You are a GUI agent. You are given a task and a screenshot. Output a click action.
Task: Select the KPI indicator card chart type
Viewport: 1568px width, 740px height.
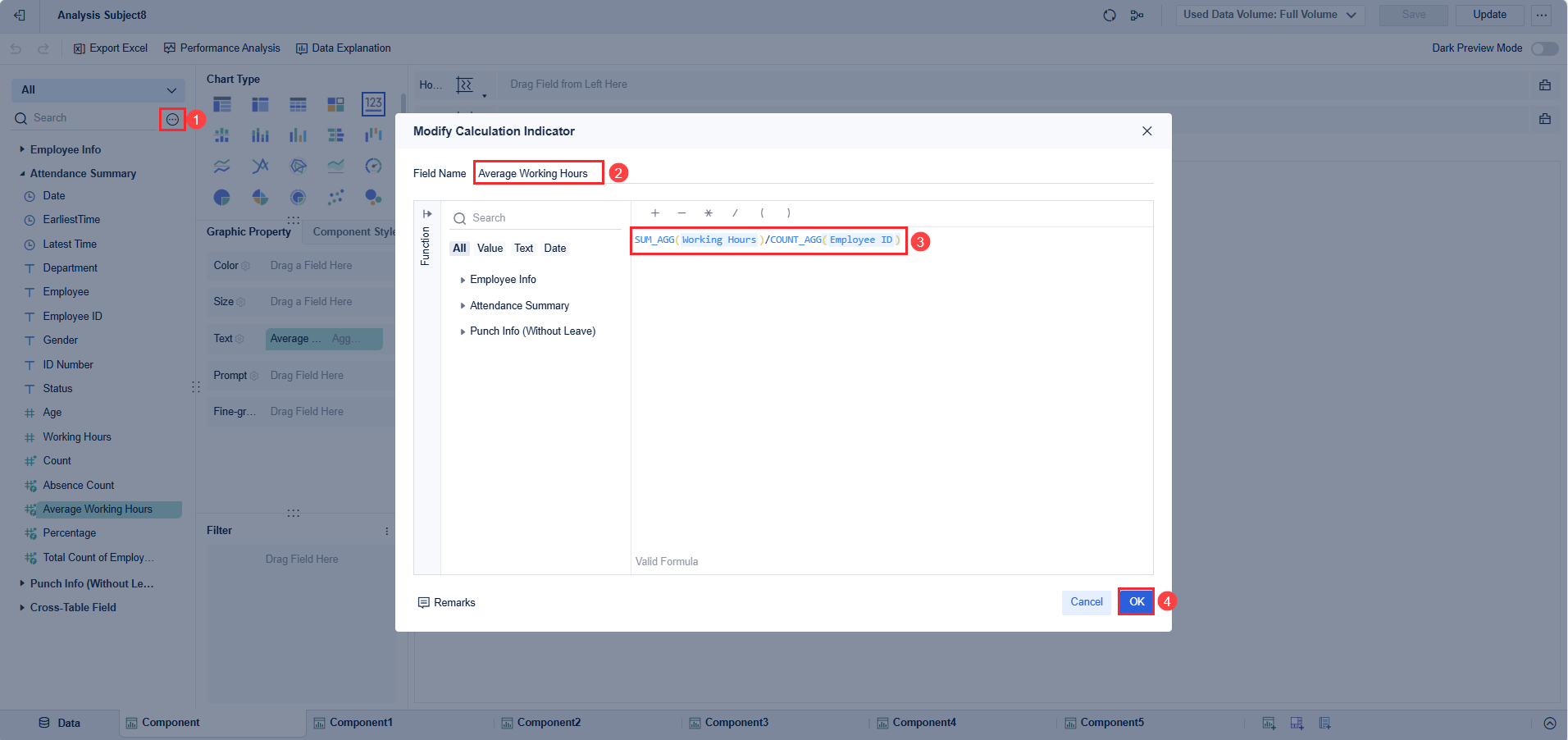(x=373, y=103)
